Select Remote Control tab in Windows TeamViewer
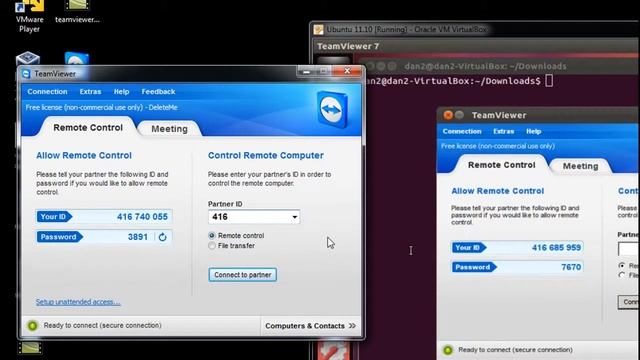Screen dimensions: 640x360 [88, 127]
